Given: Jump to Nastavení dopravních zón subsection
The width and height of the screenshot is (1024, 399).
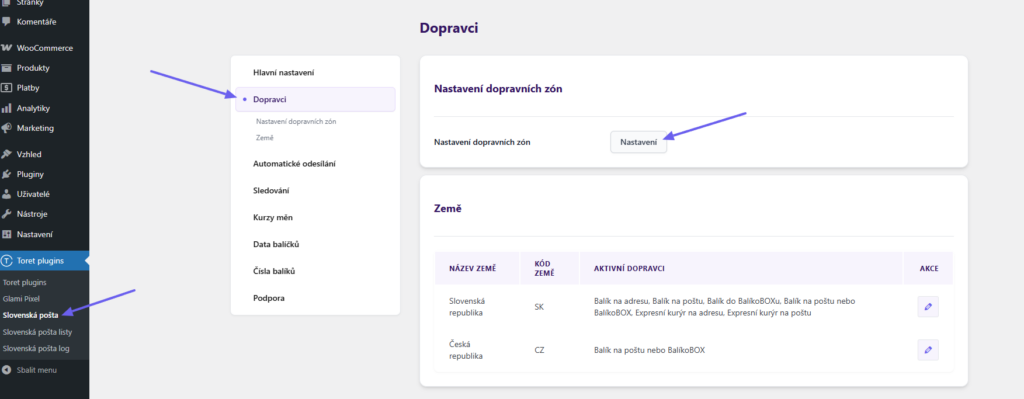Looking at the screenshot, I should point(296,121).
